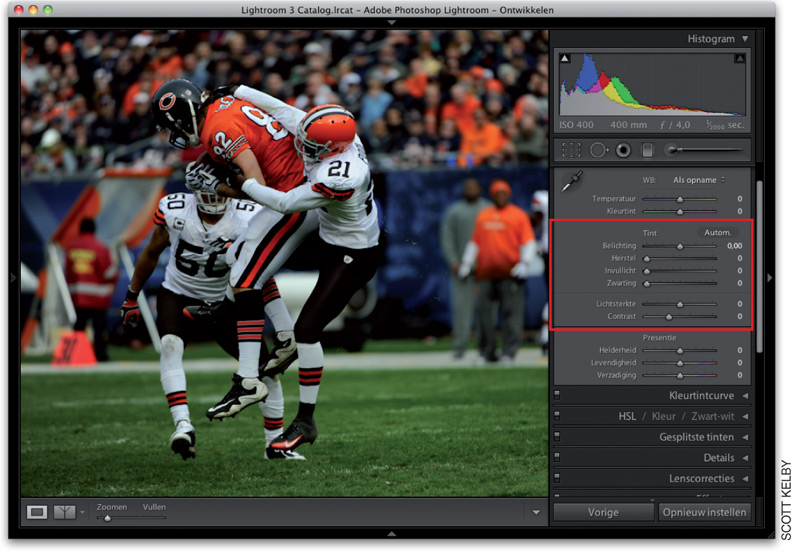800x554 pixels.
Task: Select the Graduated Filter tool
Action: 647,150
